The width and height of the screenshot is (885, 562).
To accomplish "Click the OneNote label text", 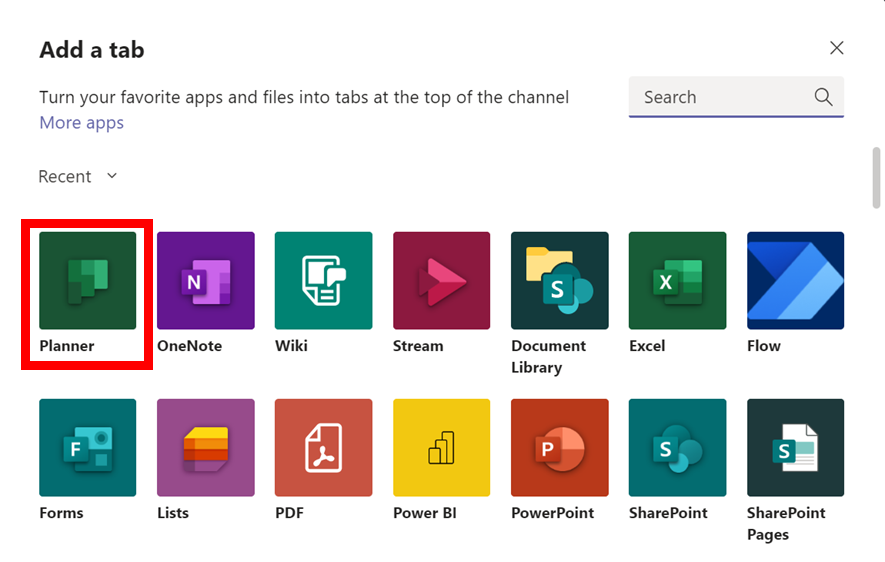I will (x=190, y=346).
